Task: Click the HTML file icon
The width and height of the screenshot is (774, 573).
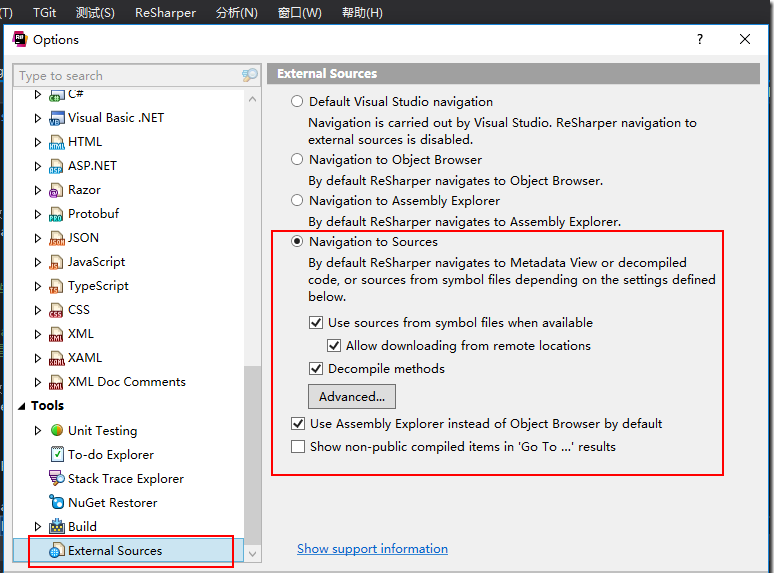Action: 56,142
